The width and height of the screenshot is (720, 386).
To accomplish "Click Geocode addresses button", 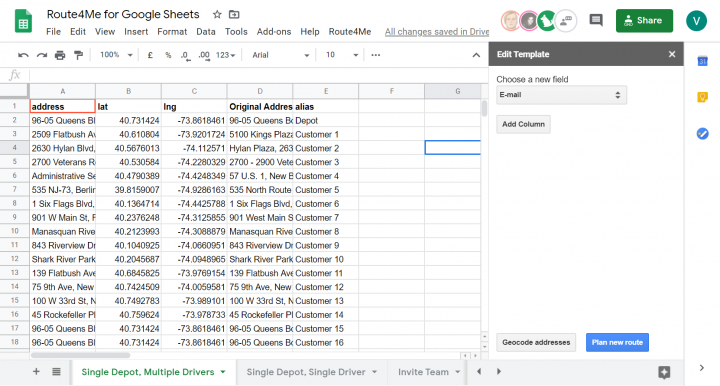I will coord(536,342).
